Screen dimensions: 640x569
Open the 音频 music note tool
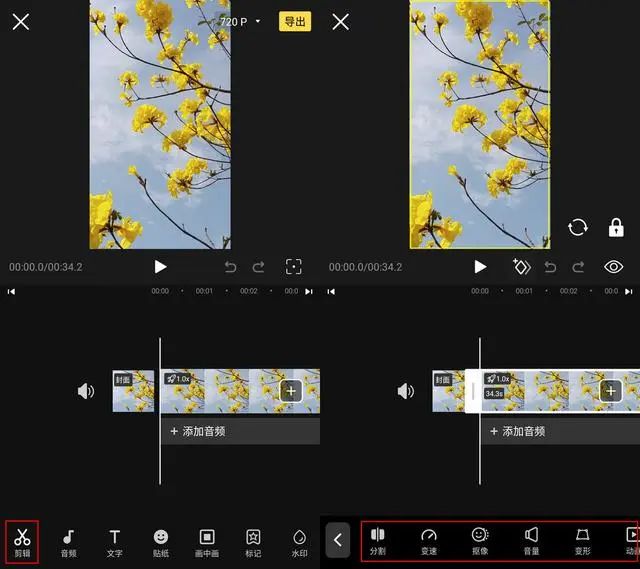point(69,543)
